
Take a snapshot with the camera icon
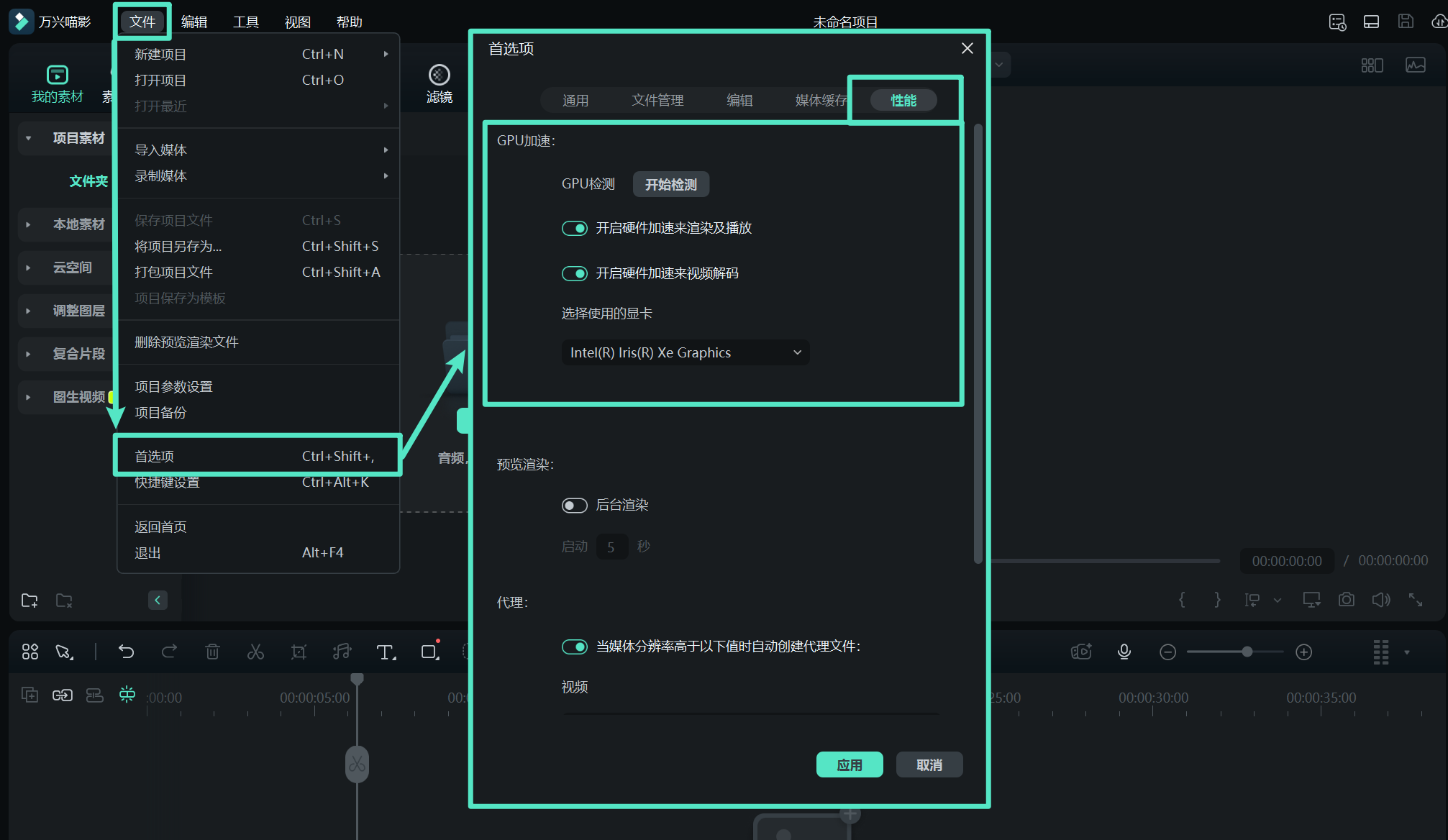[x=1347, y=599]
